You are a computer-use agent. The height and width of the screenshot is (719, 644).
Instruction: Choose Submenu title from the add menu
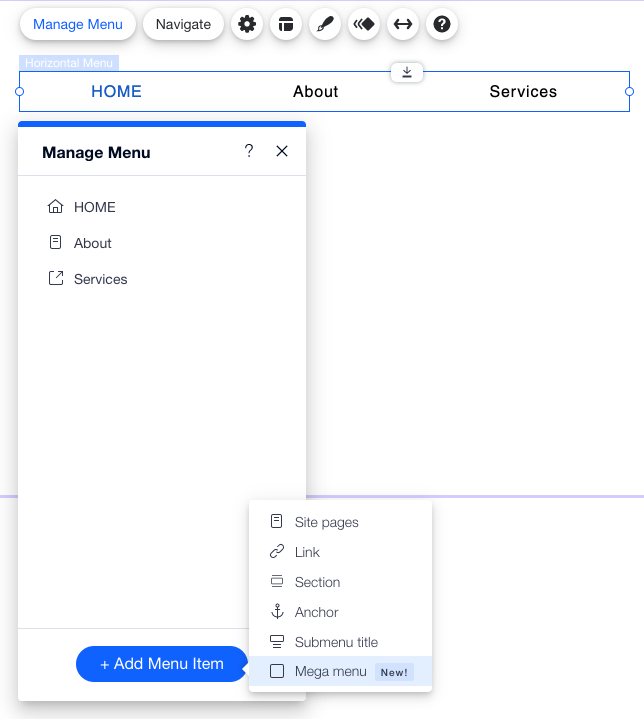pyautogui.click(x=340, y=642)
